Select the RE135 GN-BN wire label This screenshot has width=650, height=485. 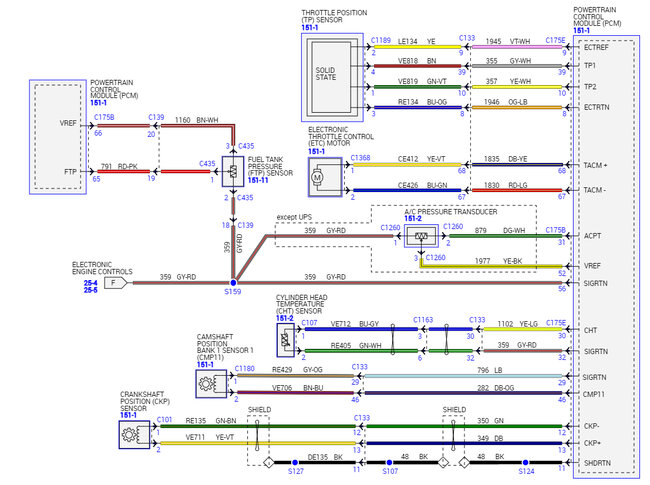(x=211, y=420)
